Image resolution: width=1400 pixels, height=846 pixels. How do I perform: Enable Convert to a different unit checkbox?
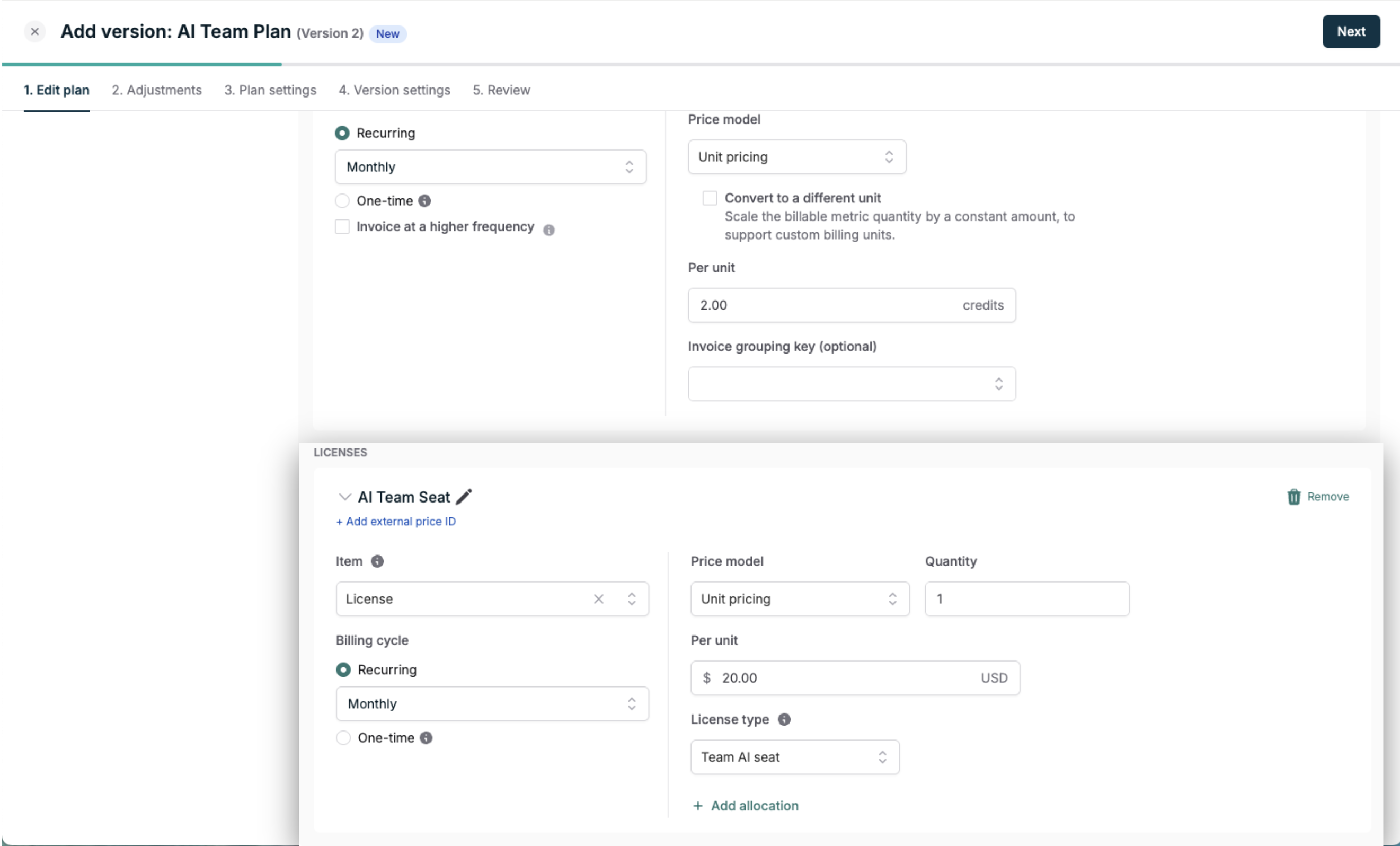coord(710,198)
